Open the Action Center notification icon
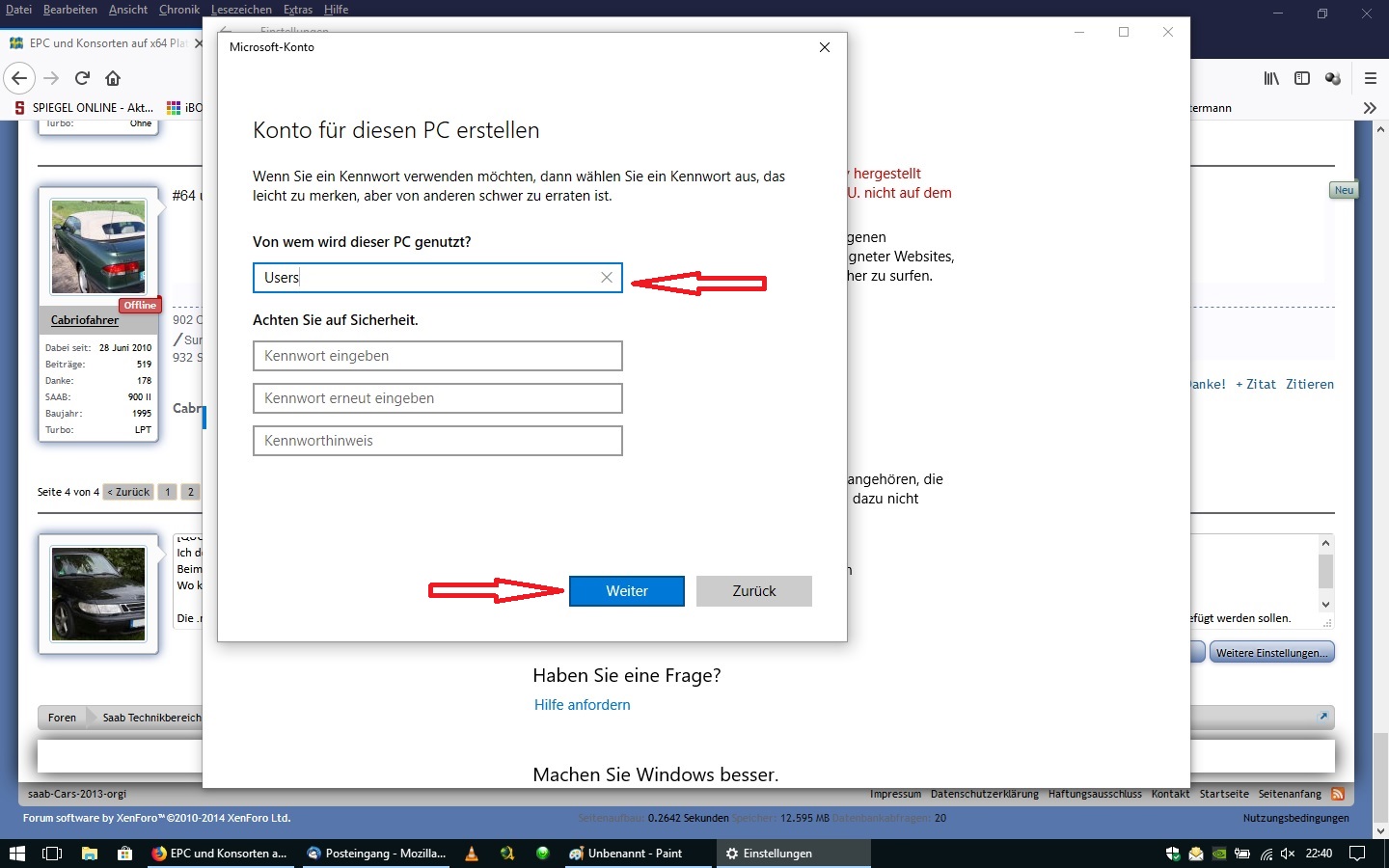The image size is (1389, 868). point(1357,854)
